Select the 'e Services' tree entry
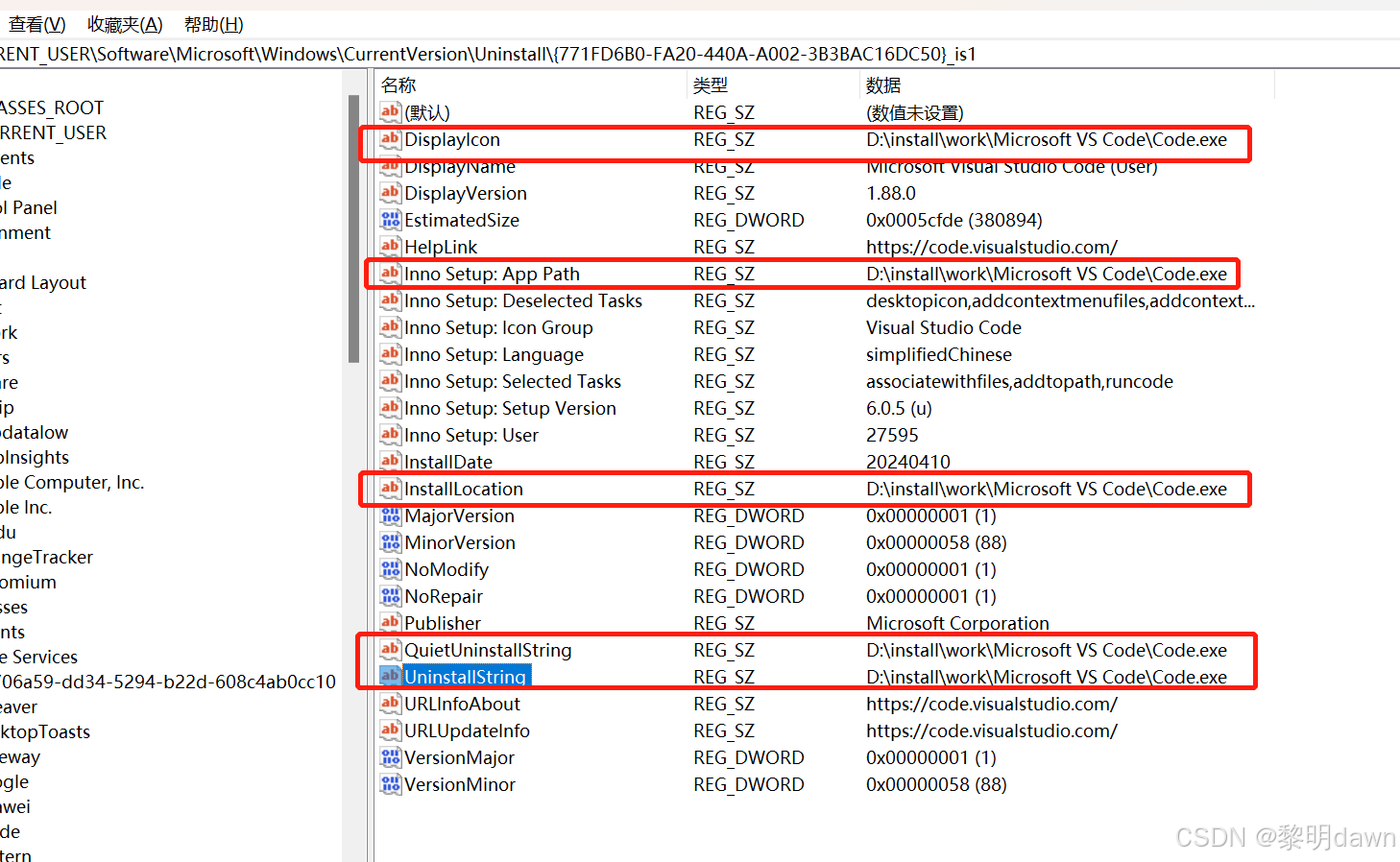1400x862 pixels. point(39,657)
